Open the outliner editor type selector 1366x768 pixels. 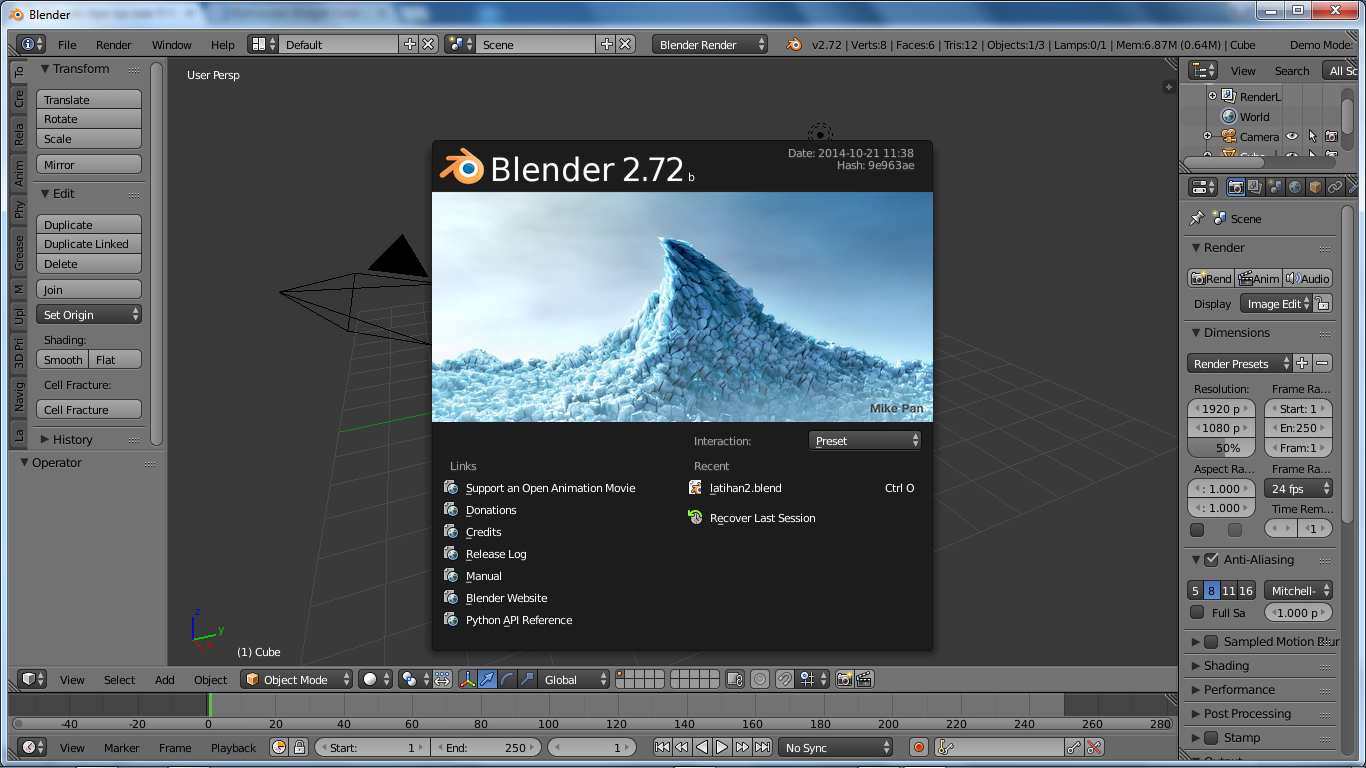(x=1204, y=70)
